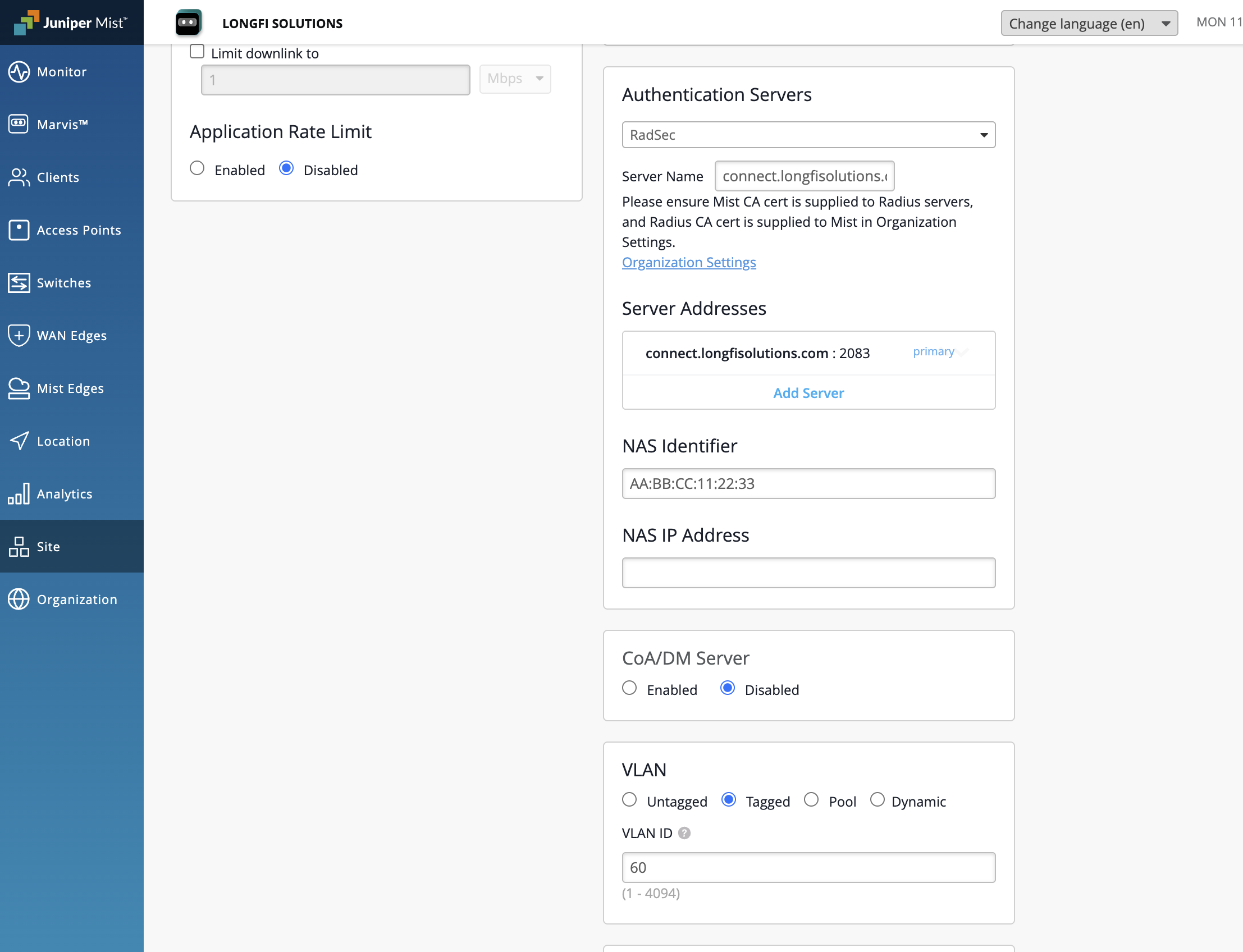Click the Server Name input field
Screen dimensions: 1243x952
(x=805, y=176)
